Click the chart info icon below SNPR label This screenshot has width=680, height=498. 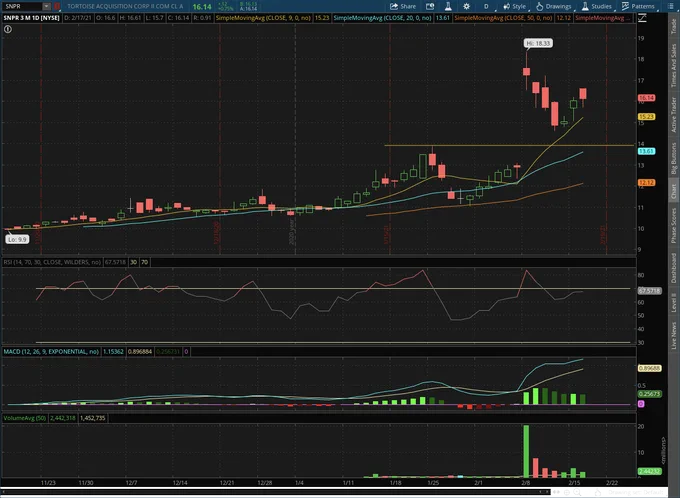[8, 29]
